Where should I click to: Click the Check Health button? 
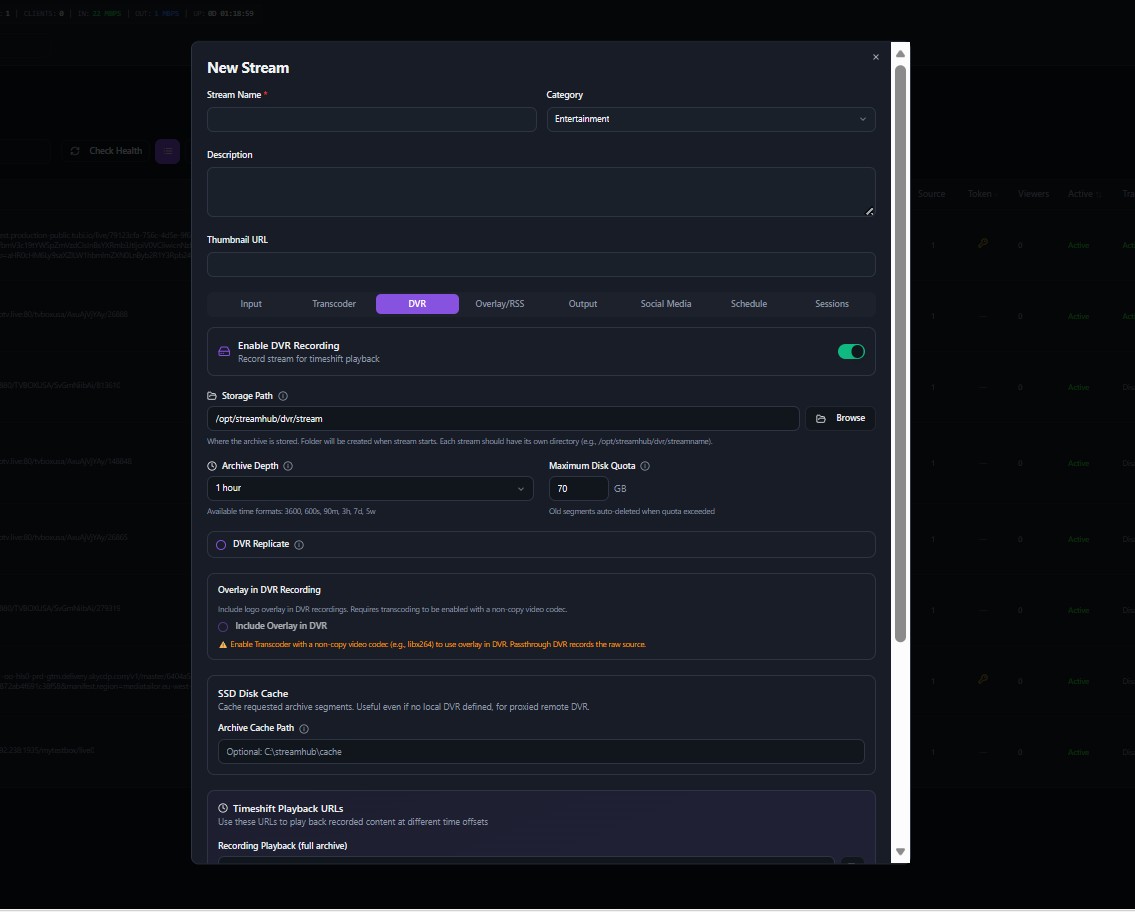click(x=105, y=151)
